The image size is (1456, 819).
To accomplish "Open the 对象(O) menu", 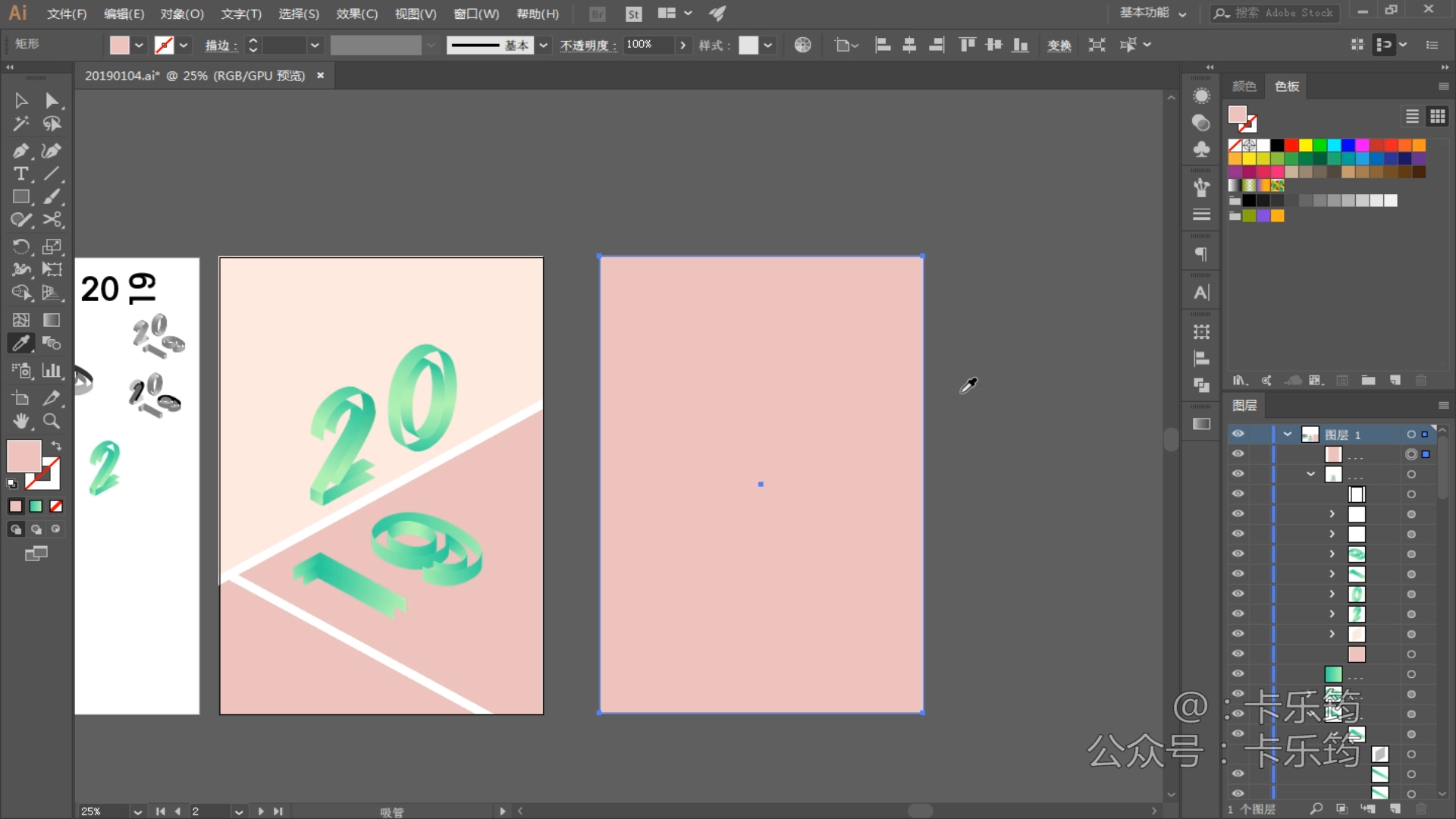I will click(x=182, y=14).
